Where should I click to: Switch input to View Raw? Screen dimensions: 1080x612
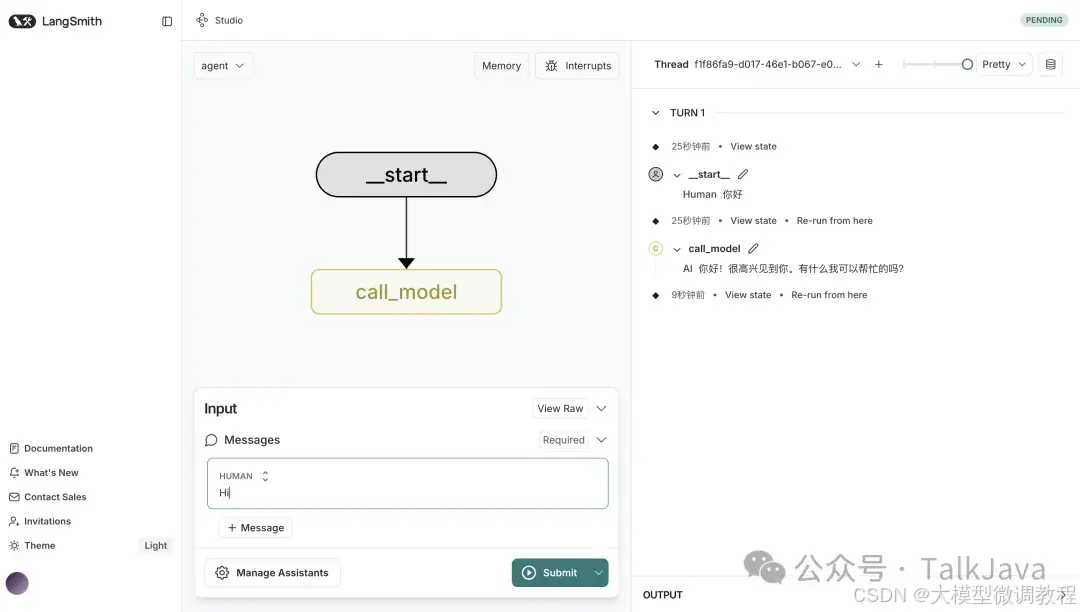point(560,408)
